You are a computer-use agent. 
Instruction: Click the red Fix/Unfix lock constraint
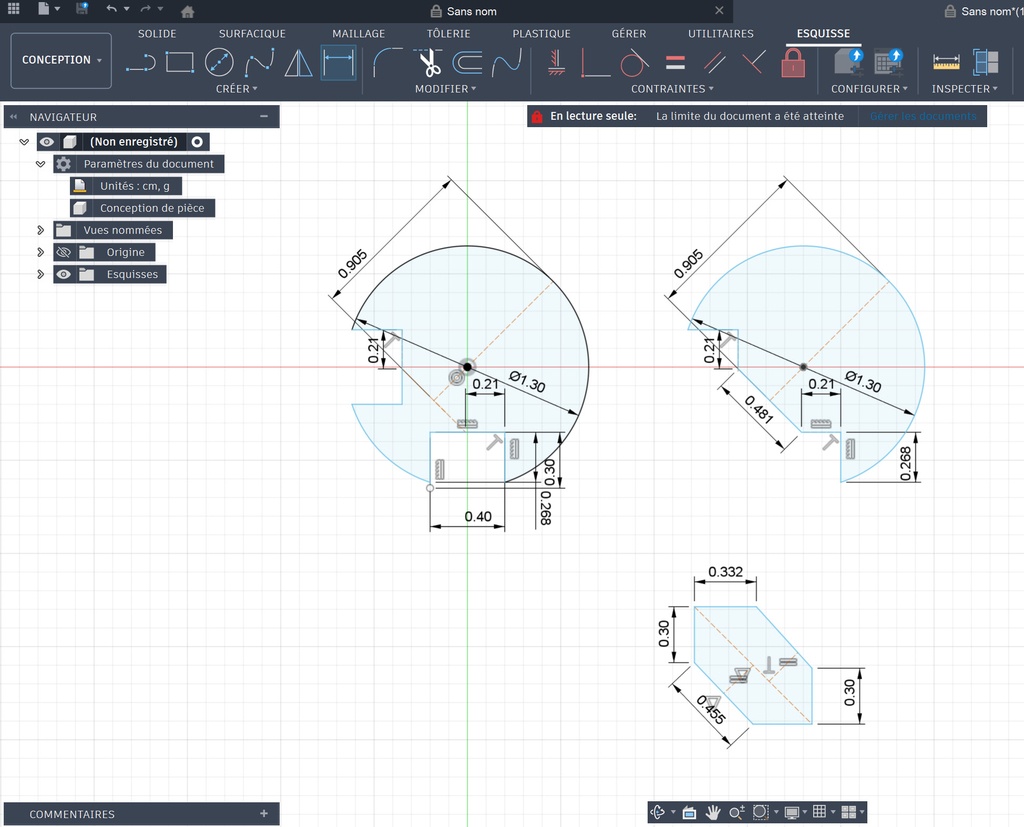793,63
